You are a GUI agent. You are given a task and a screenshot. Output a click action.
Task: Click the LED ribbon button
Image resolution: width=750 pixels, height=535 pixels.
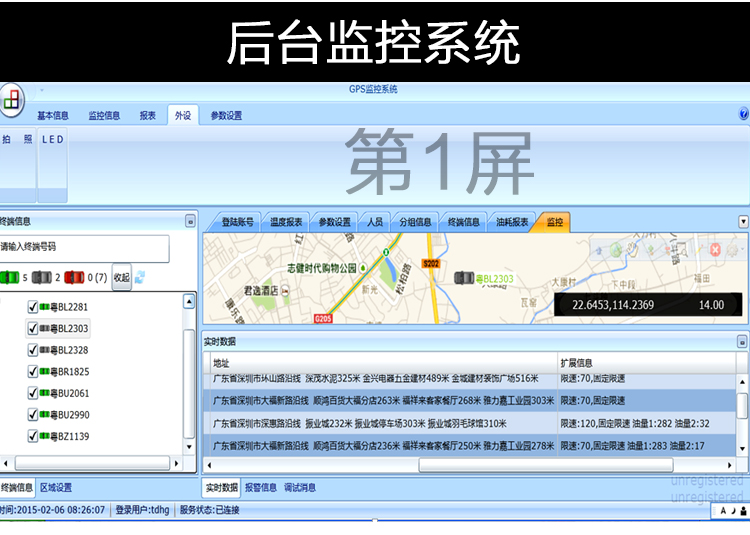click(x=53, y=165)
